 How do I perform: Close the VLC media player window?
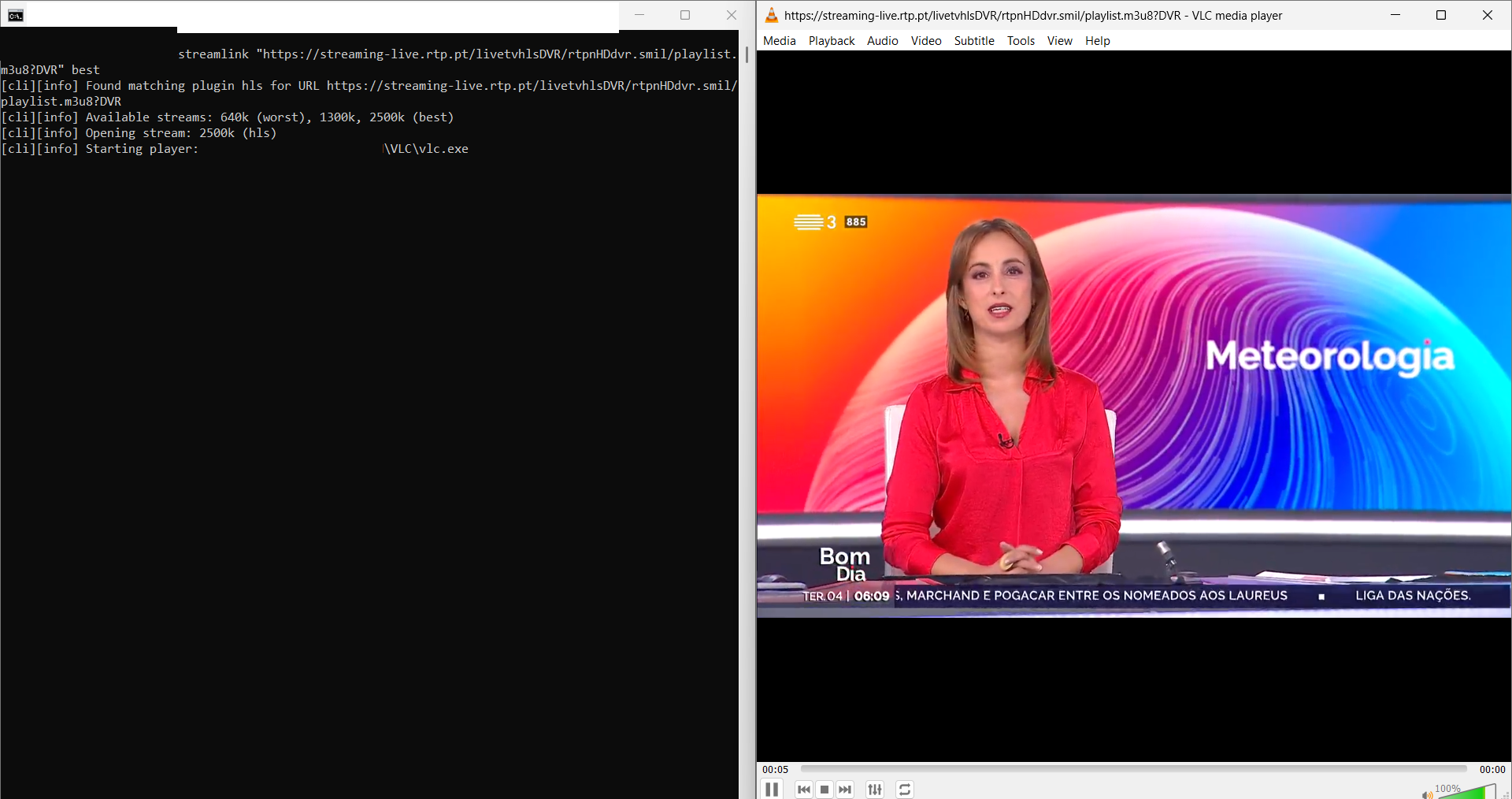coord(1488,15)
